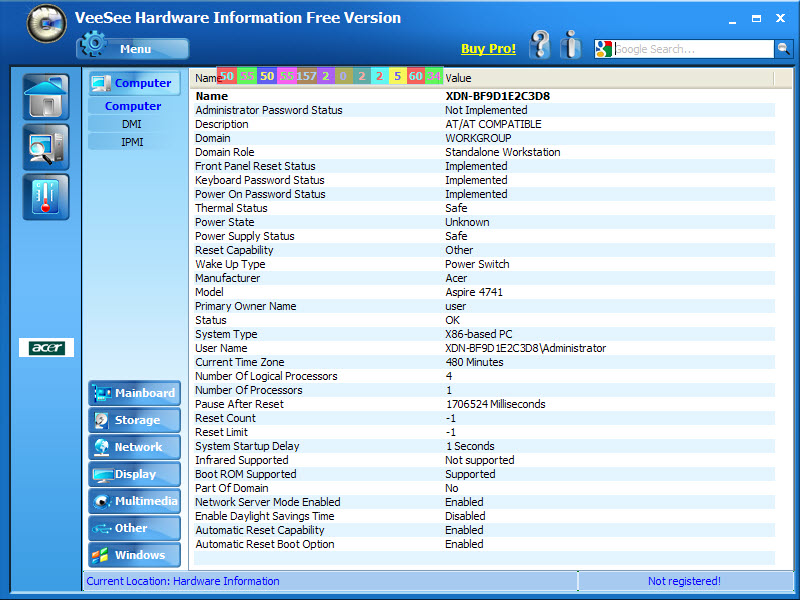Click the monitor with magnifier sidebar icon
800x600 pixels.
(45, 147)
